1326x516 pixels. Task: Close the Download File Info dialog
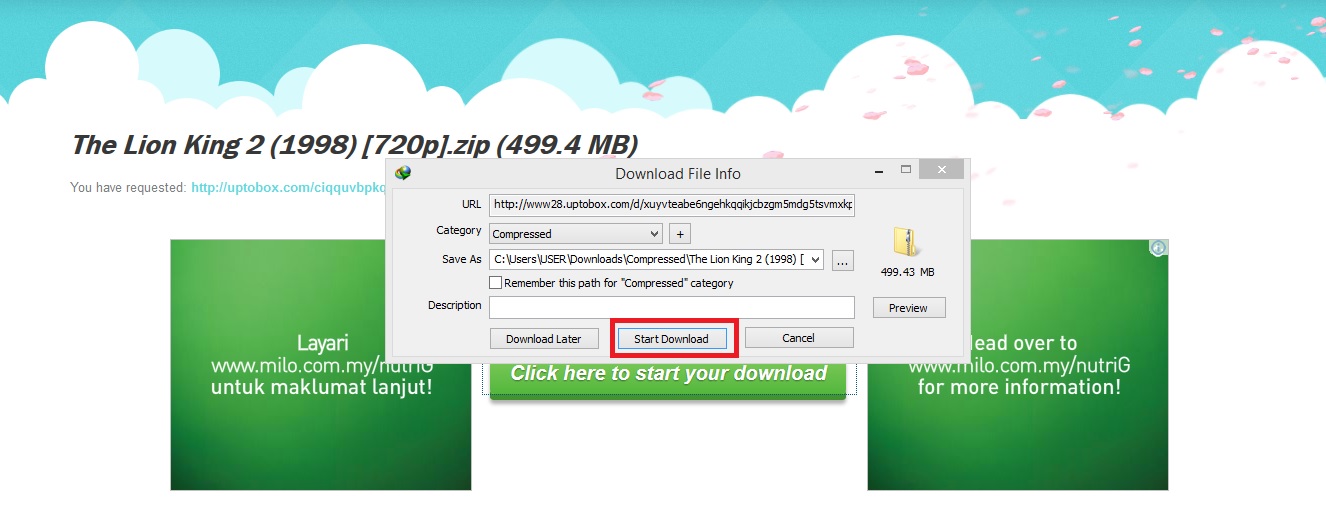pyautogui.click(x=941, y=169)
